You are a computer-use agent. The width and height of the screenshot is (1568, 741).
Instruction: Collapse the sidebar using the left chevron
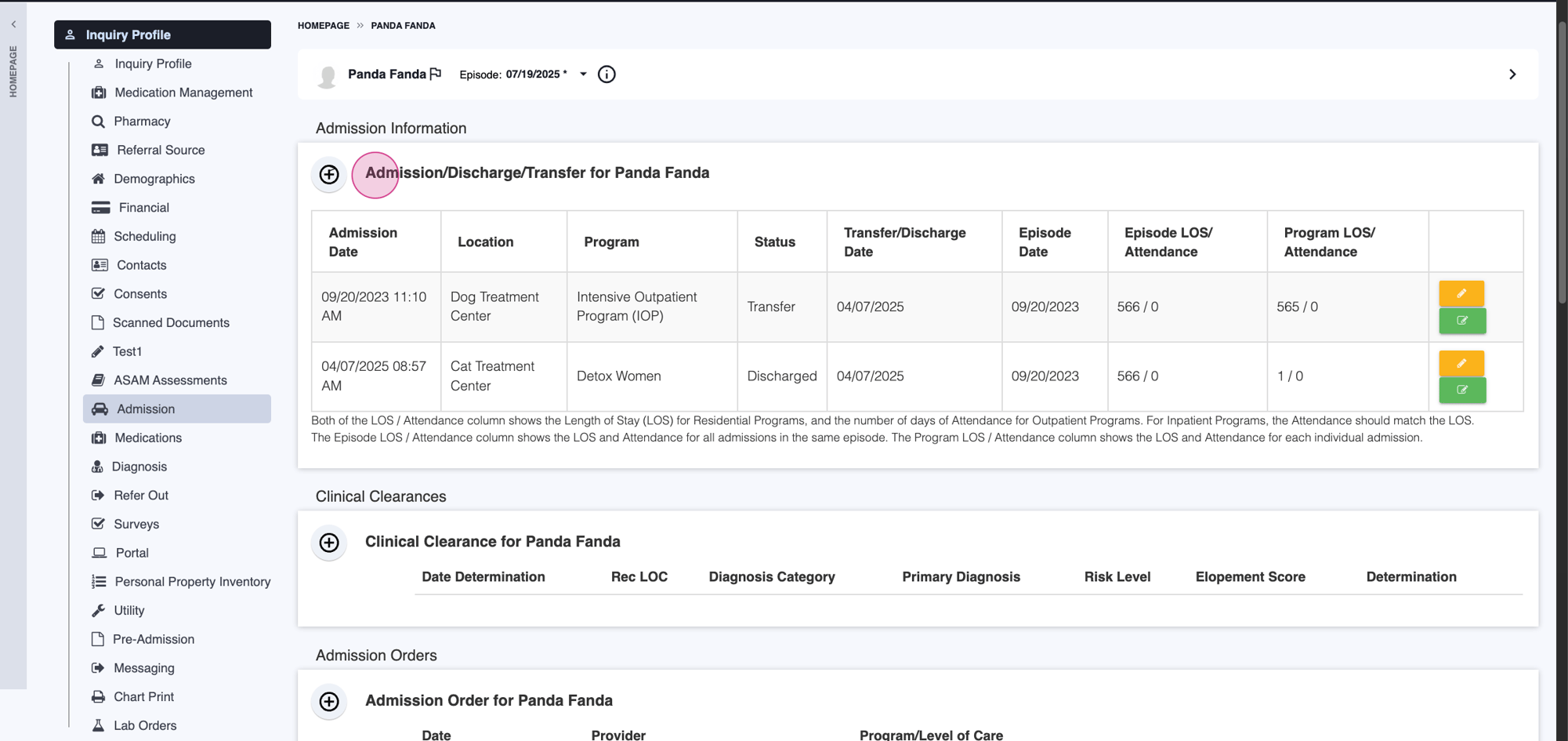tap(13, 24)
